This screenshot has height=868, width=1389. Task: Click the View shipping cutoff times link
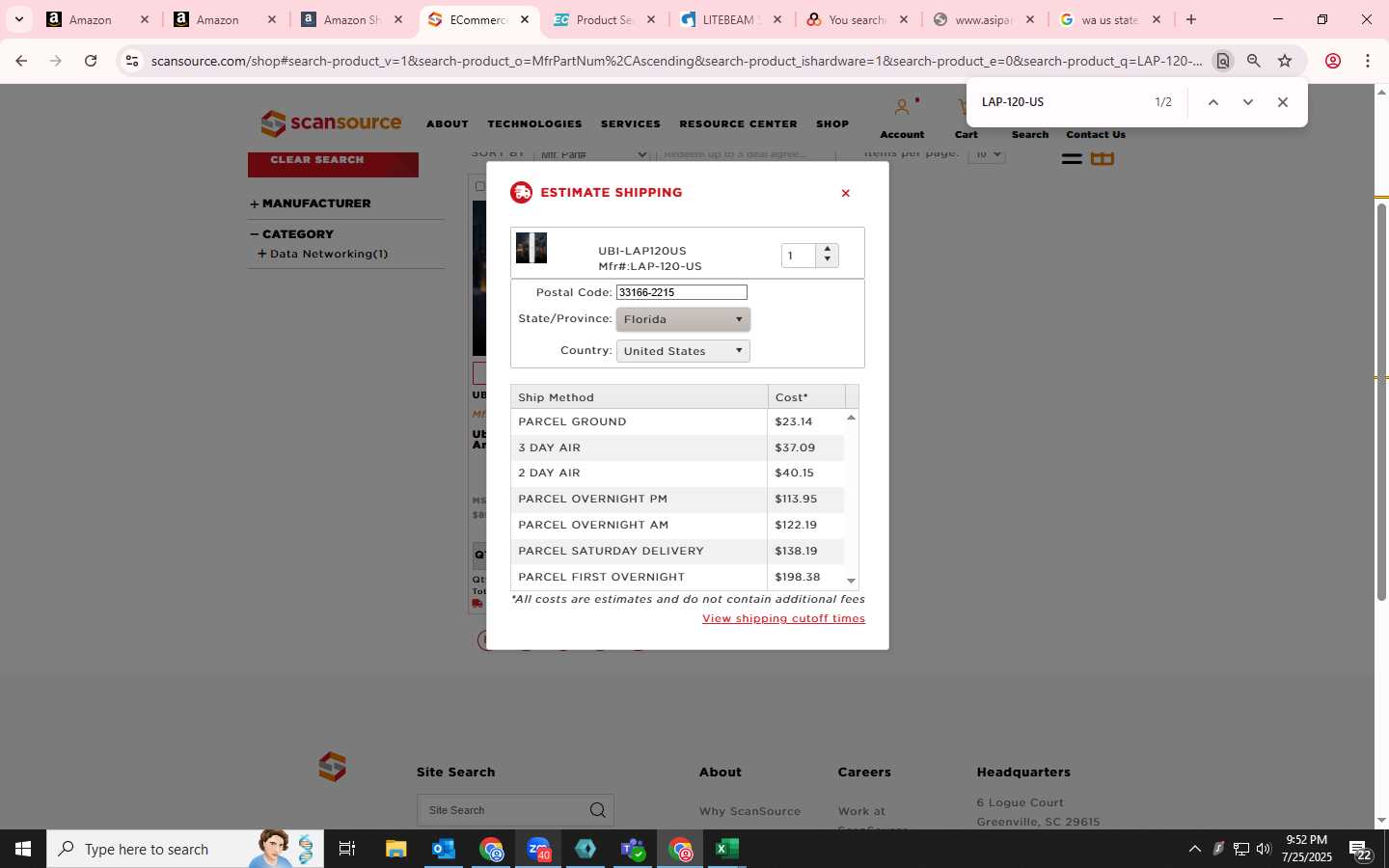point(783,619)
